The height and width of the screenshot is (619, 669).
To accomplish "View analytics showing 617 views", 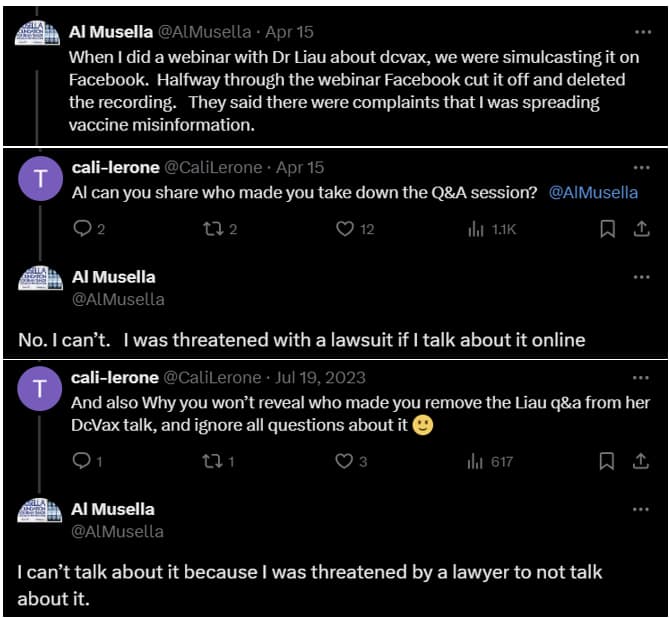I will click(476, 461).
